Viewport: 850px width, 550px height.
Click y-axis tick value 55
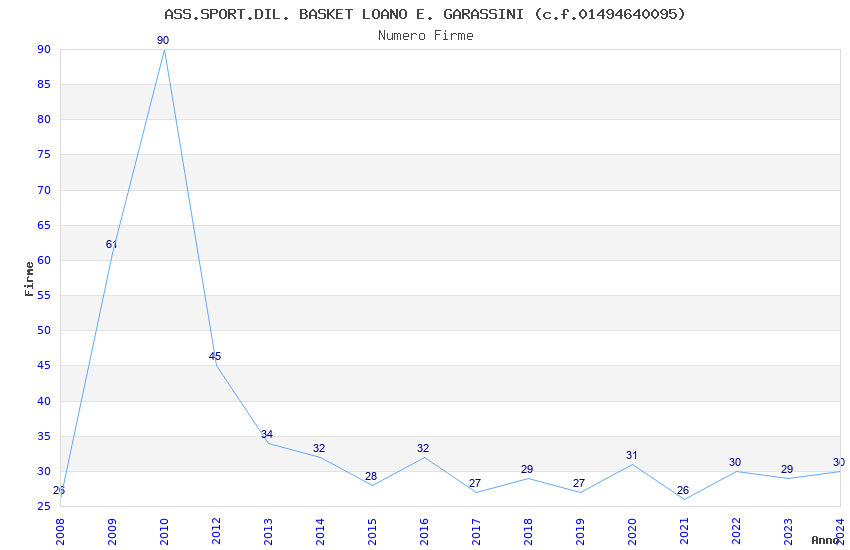click(x=44, y=295)
